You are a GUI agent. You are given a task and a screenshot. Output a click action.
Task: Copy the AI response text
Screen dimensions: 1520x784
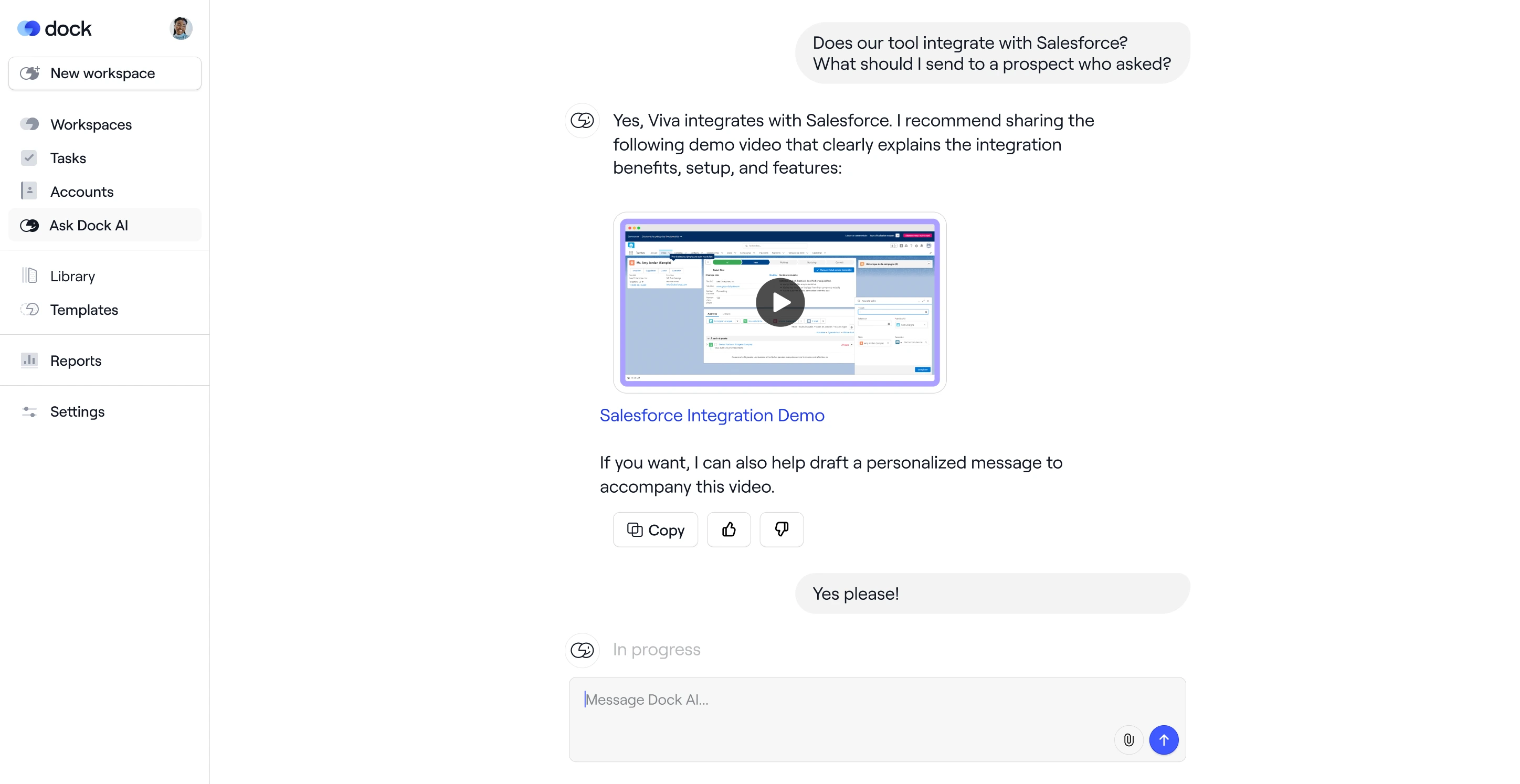point(655,529)
